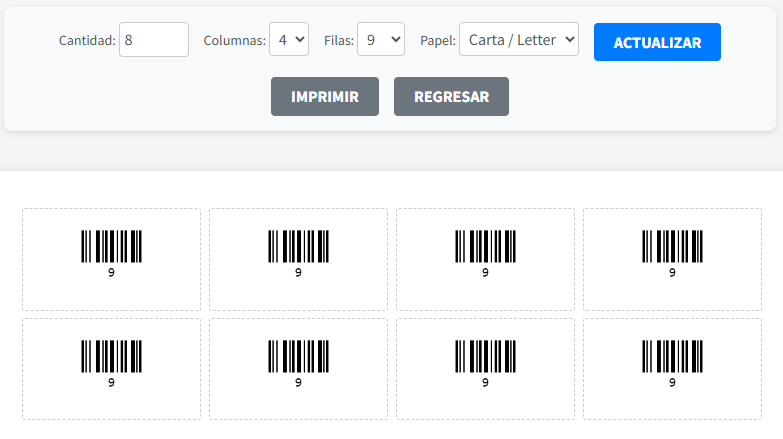Click the IMPRIMIR button

325,96
